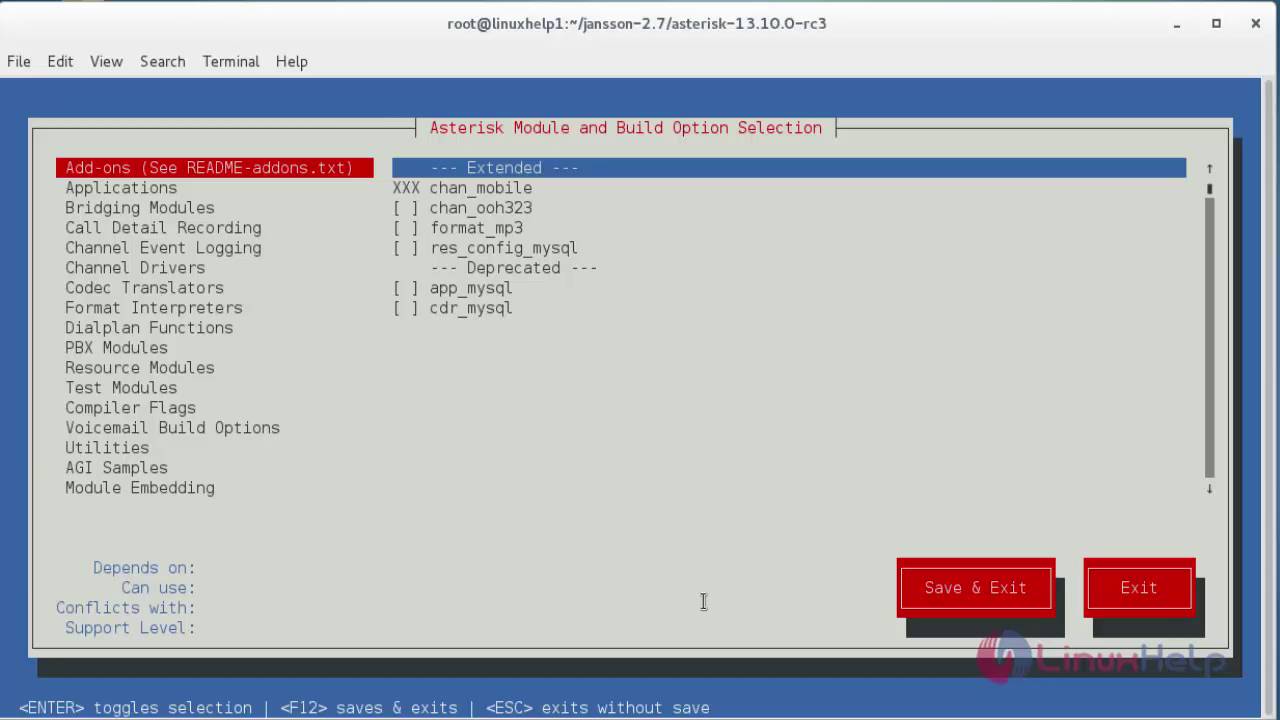Maximize the terminal window
This screenshot has width=1280, height=720.
1216,23
